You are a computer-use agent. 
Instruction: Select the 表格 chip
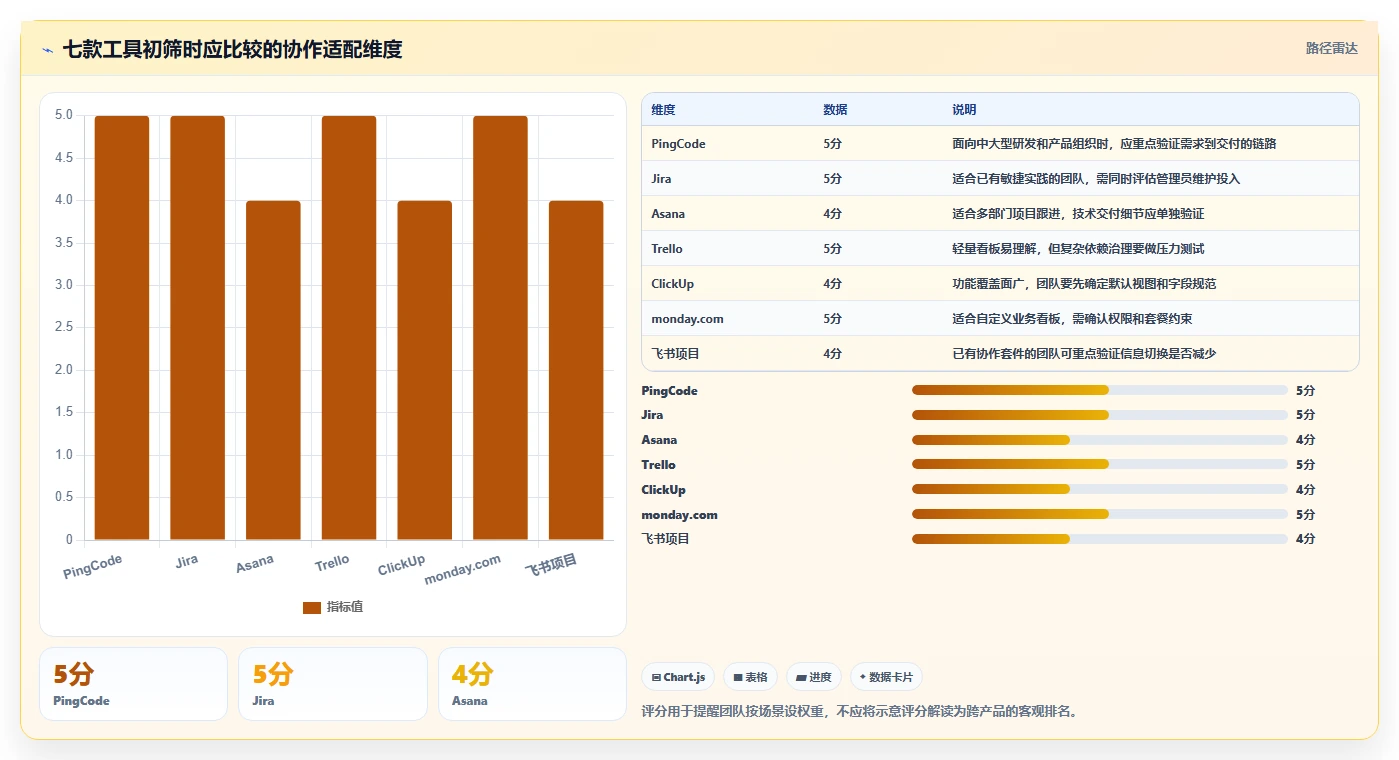coord(750,677)
